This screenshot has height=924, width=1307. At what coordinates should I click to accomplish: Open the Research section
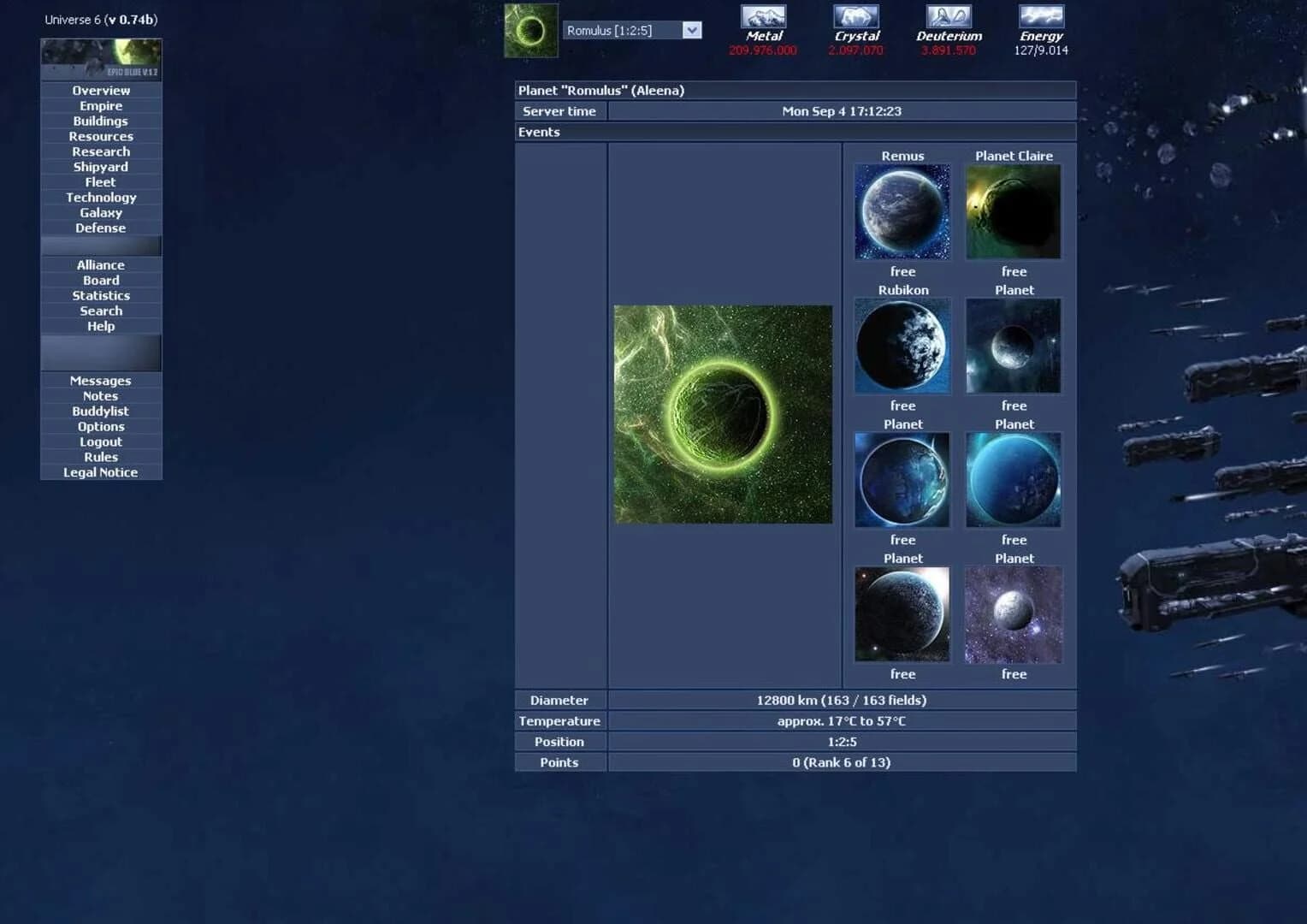(100, 151)
